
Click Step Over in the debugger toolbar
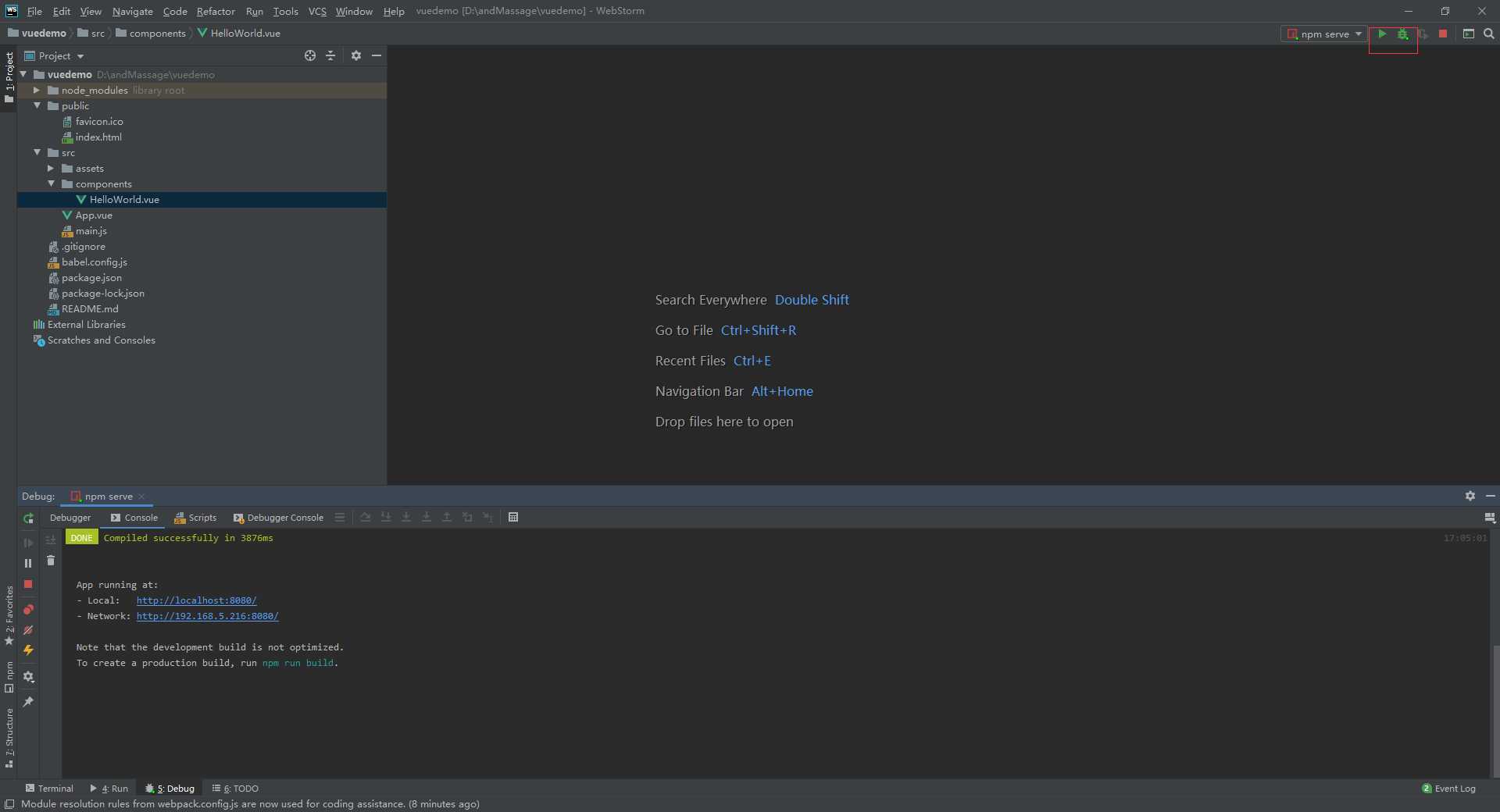coord(365,517)
